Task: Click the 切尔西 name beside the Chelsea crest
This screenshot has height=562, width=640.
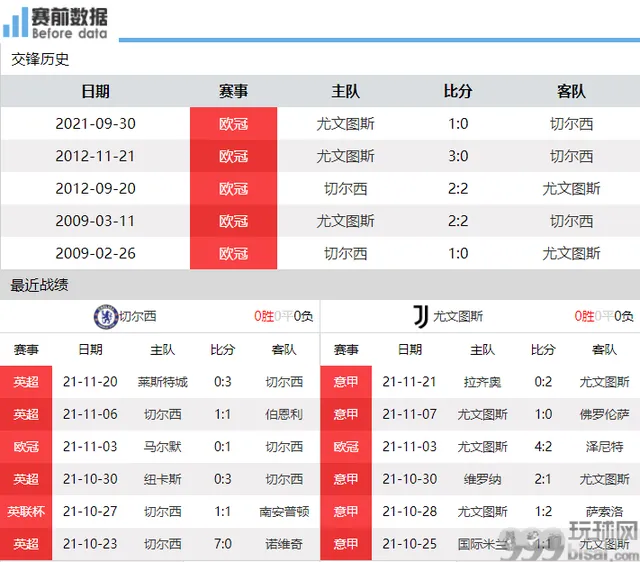Action: point(138,317)
